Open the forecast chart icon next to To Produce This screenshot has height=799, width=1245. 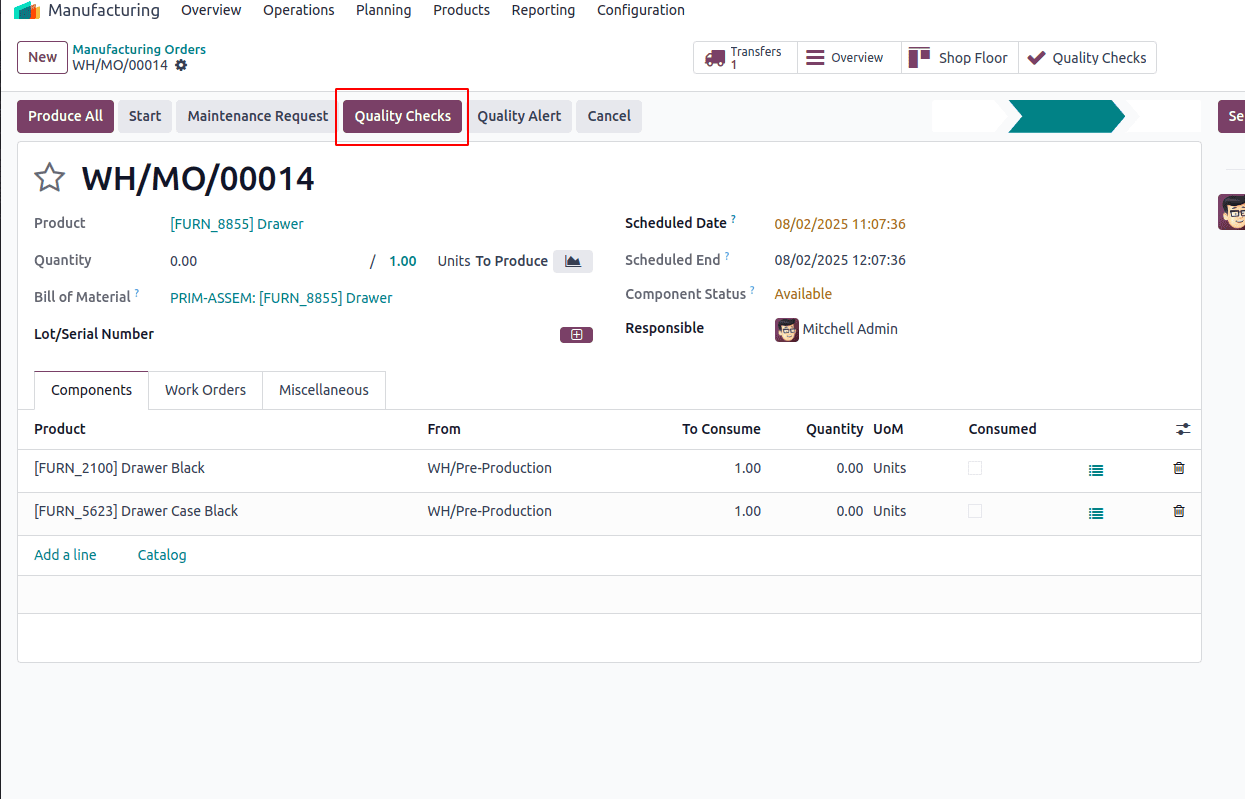pos(572,260)
